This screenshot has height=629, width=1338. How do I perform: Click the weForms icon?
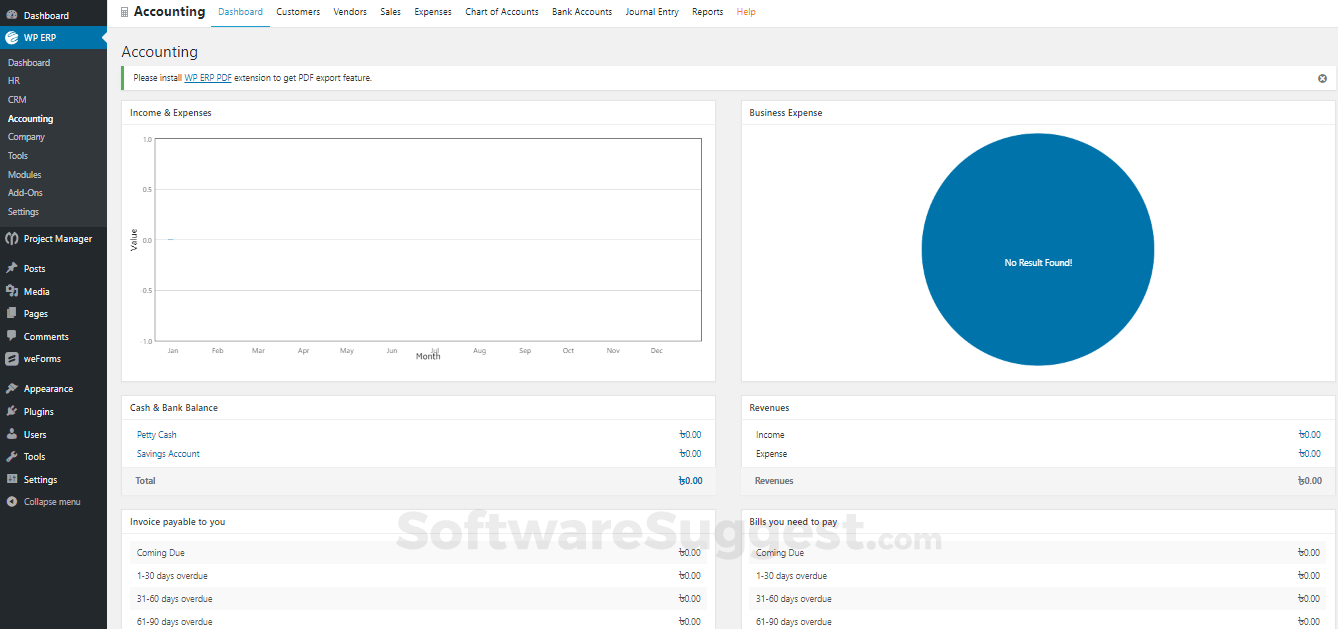pos(10,359)
